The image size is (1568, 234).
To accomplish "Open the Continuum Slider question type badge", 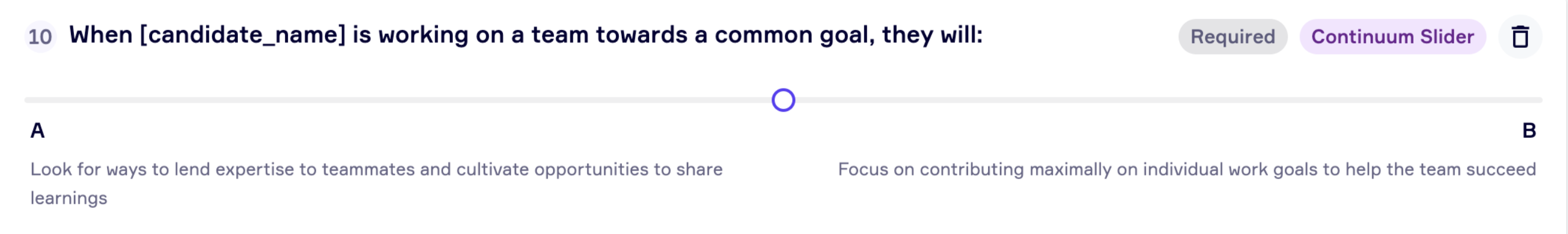I will [1393, 37].
